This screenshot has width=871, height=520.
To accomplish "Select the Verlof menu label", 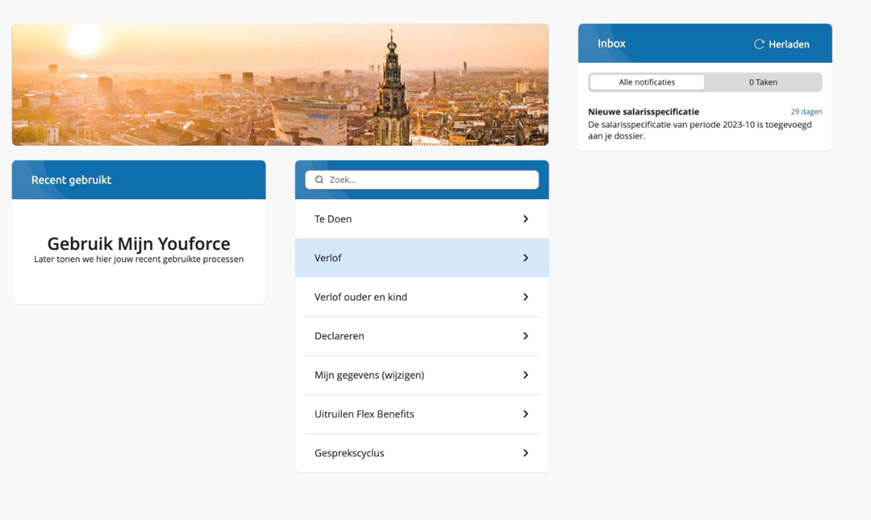I will pos(328,258).
